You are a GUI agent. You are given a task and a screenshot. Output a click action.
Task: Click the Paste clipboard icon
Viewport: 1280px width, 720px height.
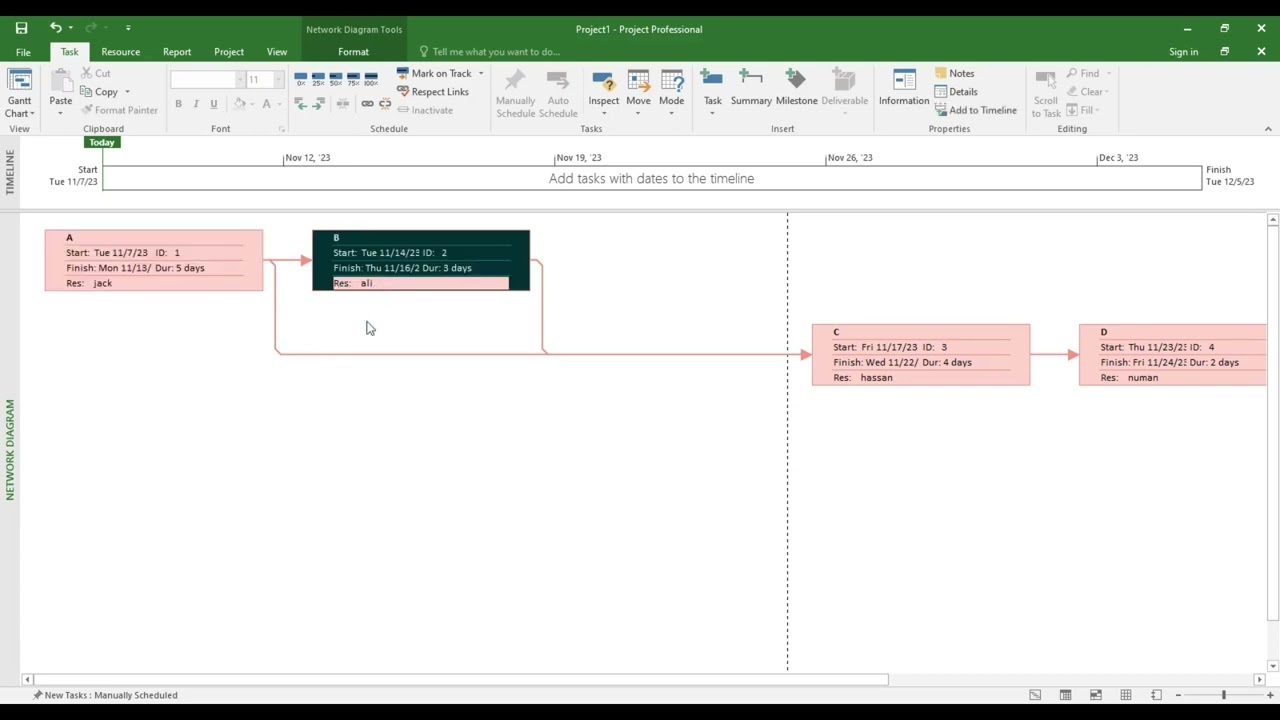61,82
